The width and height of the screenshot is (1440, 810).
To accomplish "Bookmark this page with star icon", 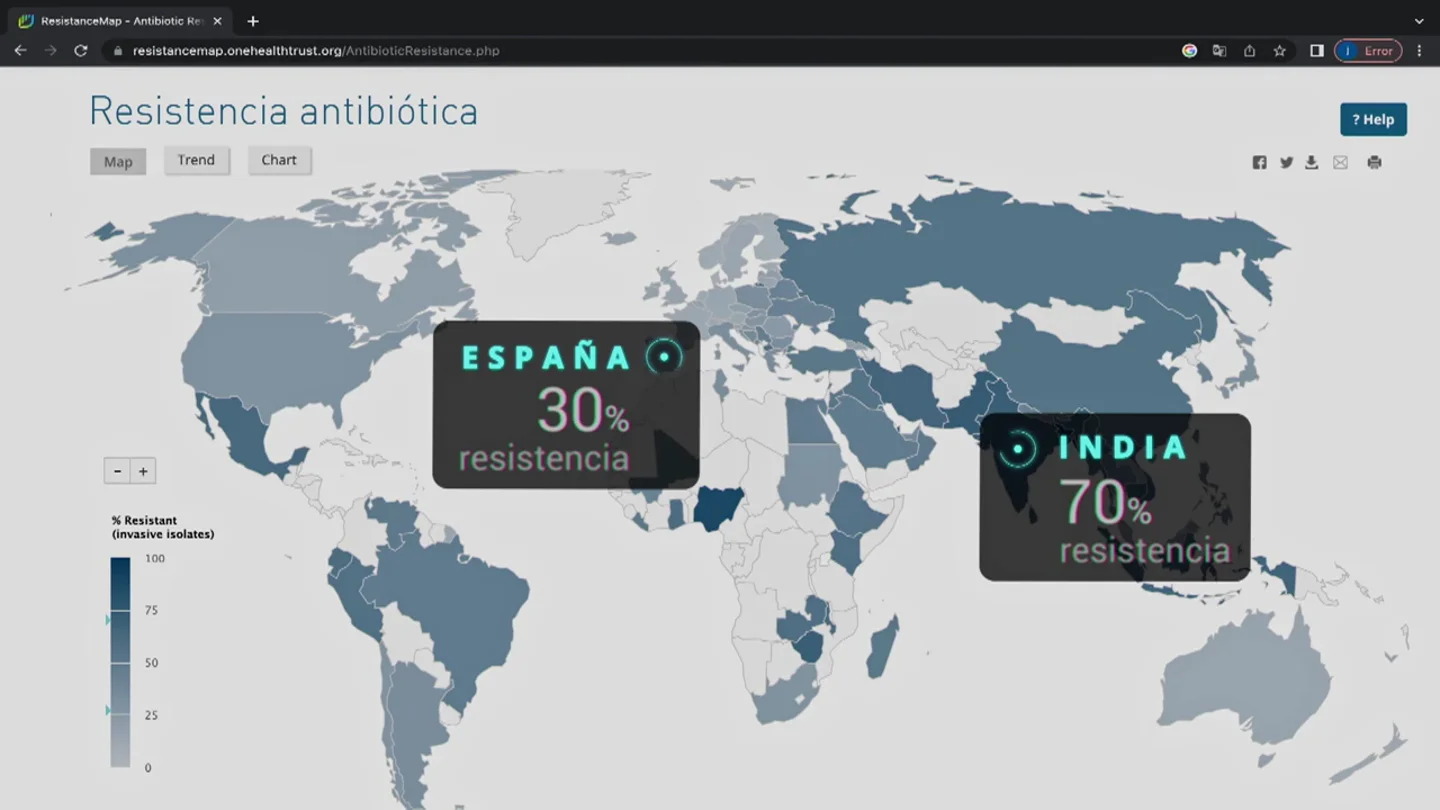I will click(1279, 50).
